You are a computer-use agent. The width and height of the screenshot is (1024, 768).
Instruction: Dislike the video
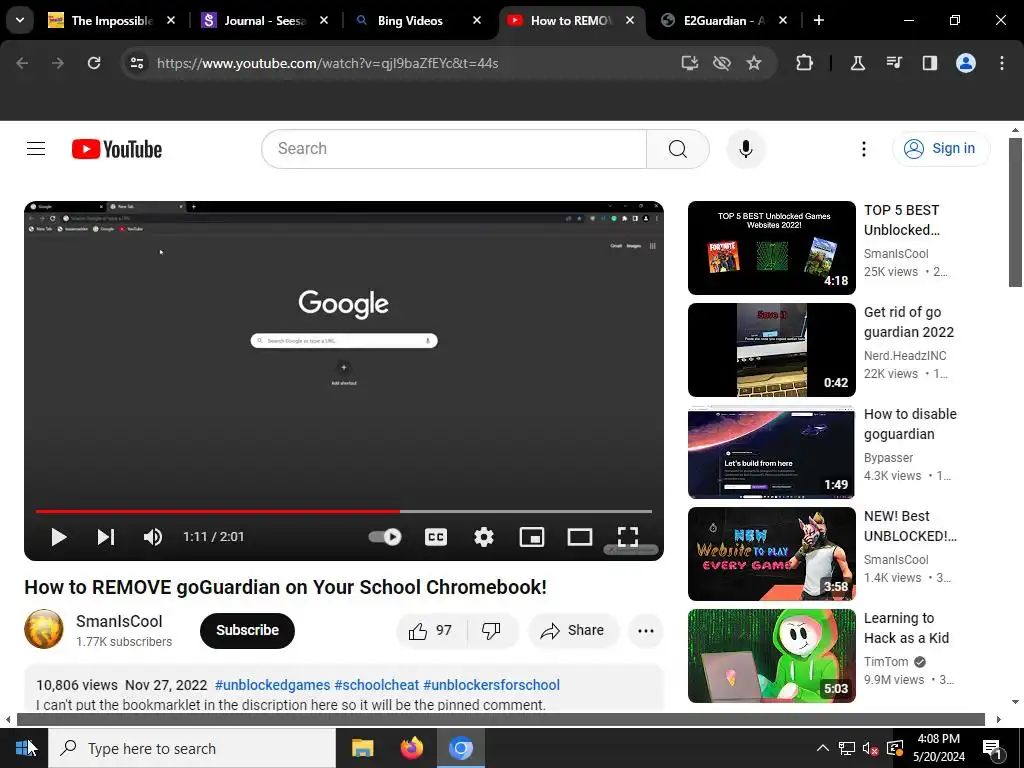(x=492, y=631)
